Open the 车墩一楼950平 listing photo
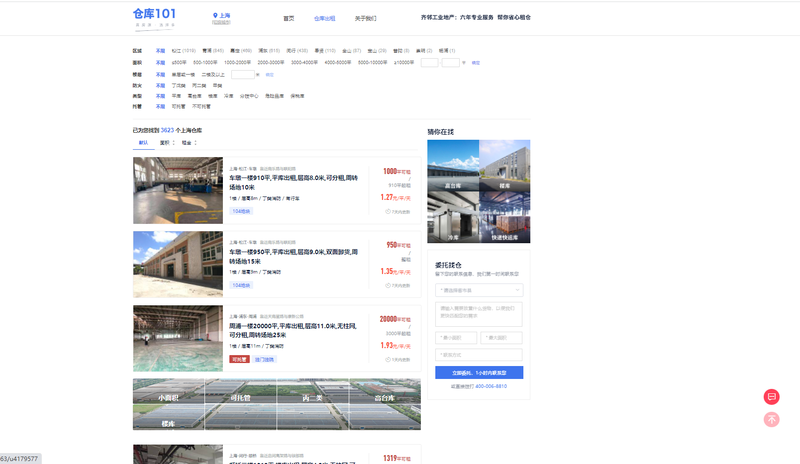 tap(178, 264)
